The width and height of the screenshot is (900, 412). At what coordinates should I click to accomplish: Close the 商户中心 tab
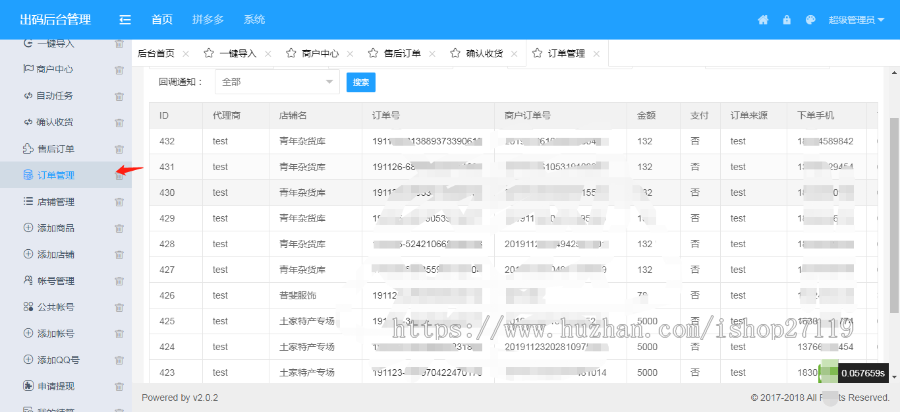(x=350, y=54)
